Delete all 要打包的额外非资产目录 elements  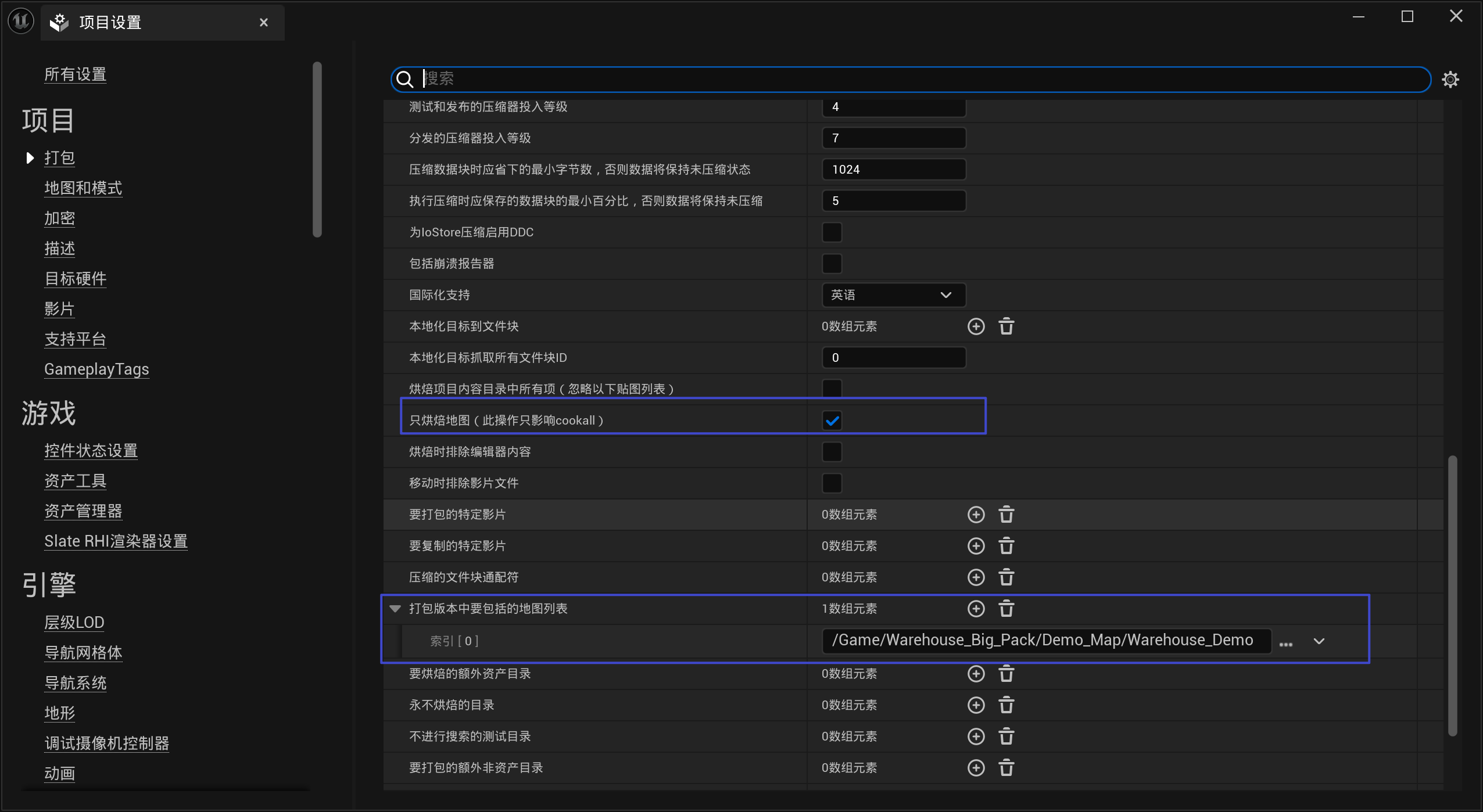[1006, 768]
